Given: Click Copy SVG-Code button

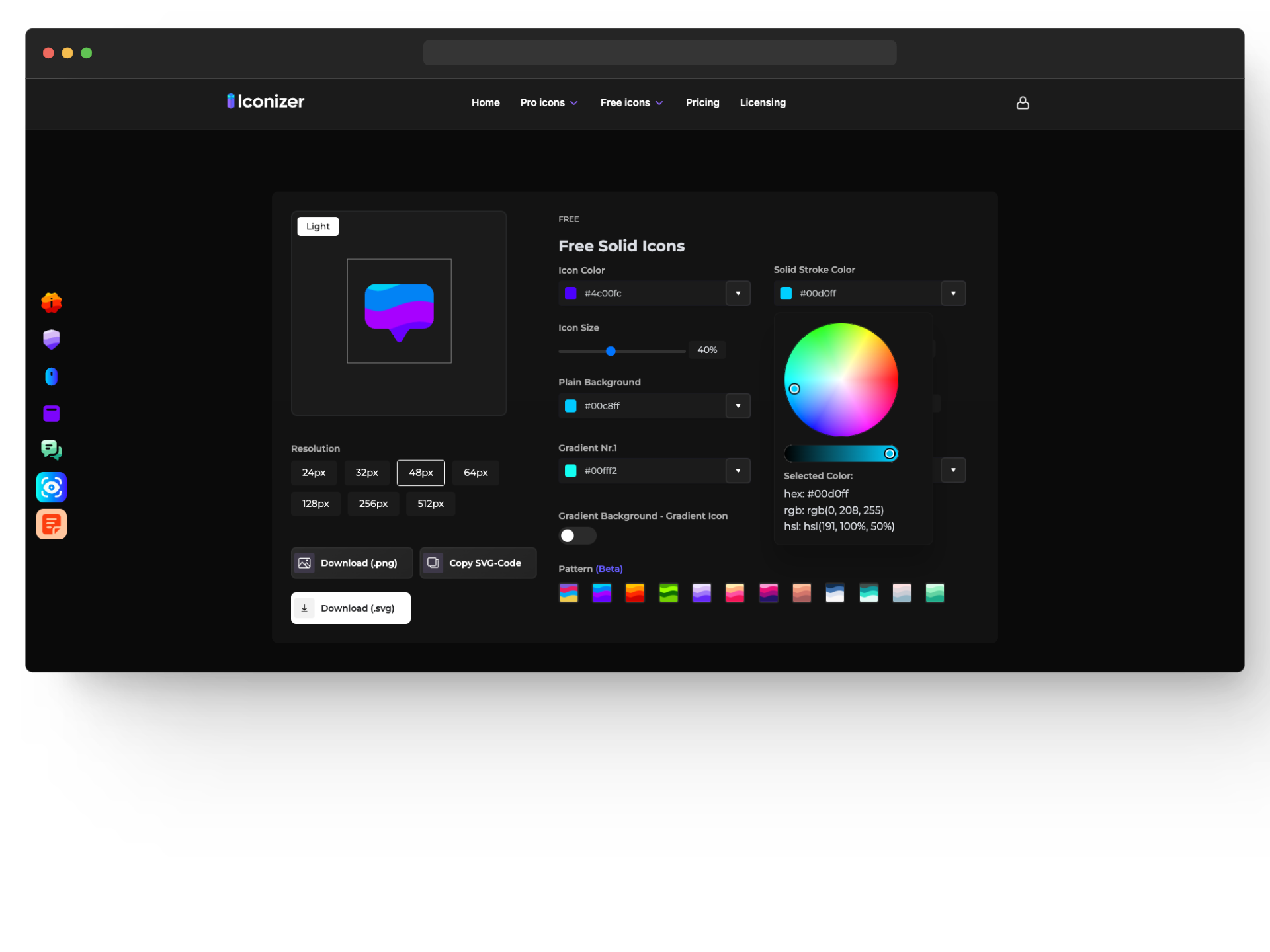Looking at the screenshot, I should tap(478, 563).
